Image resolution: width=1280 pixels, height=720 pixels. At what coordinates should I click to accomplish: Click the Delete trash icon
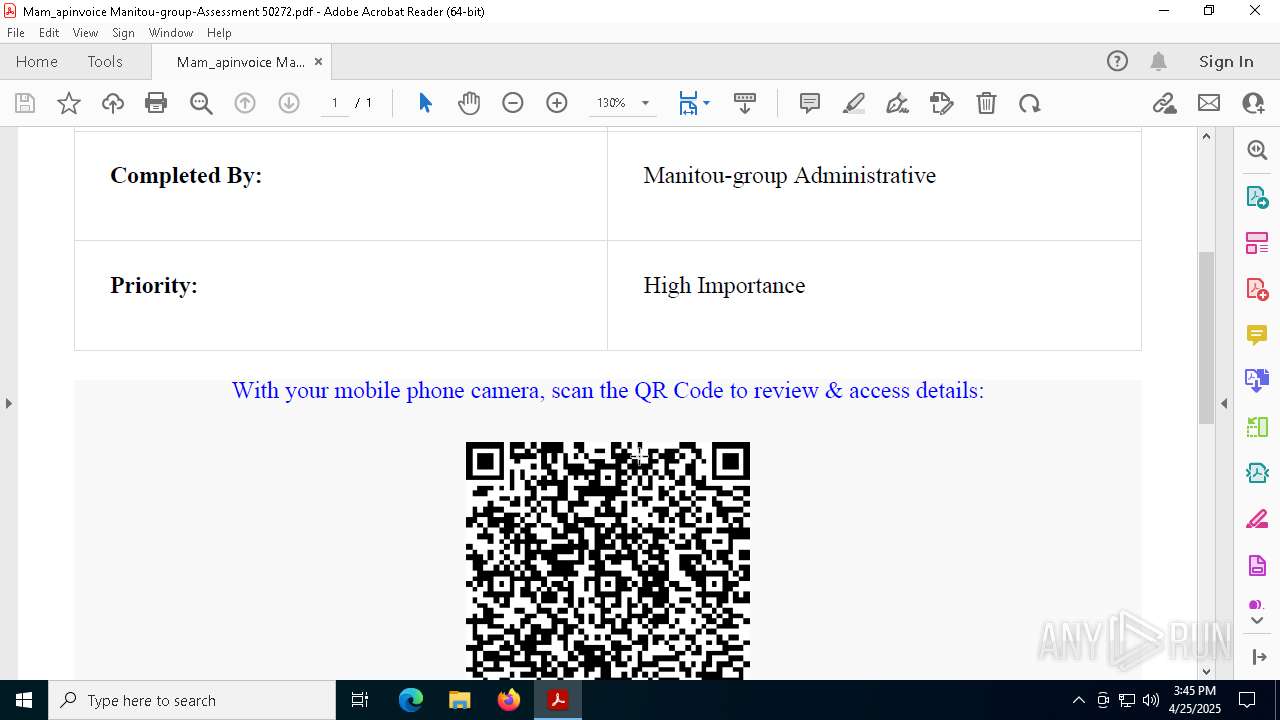(986, 103)
